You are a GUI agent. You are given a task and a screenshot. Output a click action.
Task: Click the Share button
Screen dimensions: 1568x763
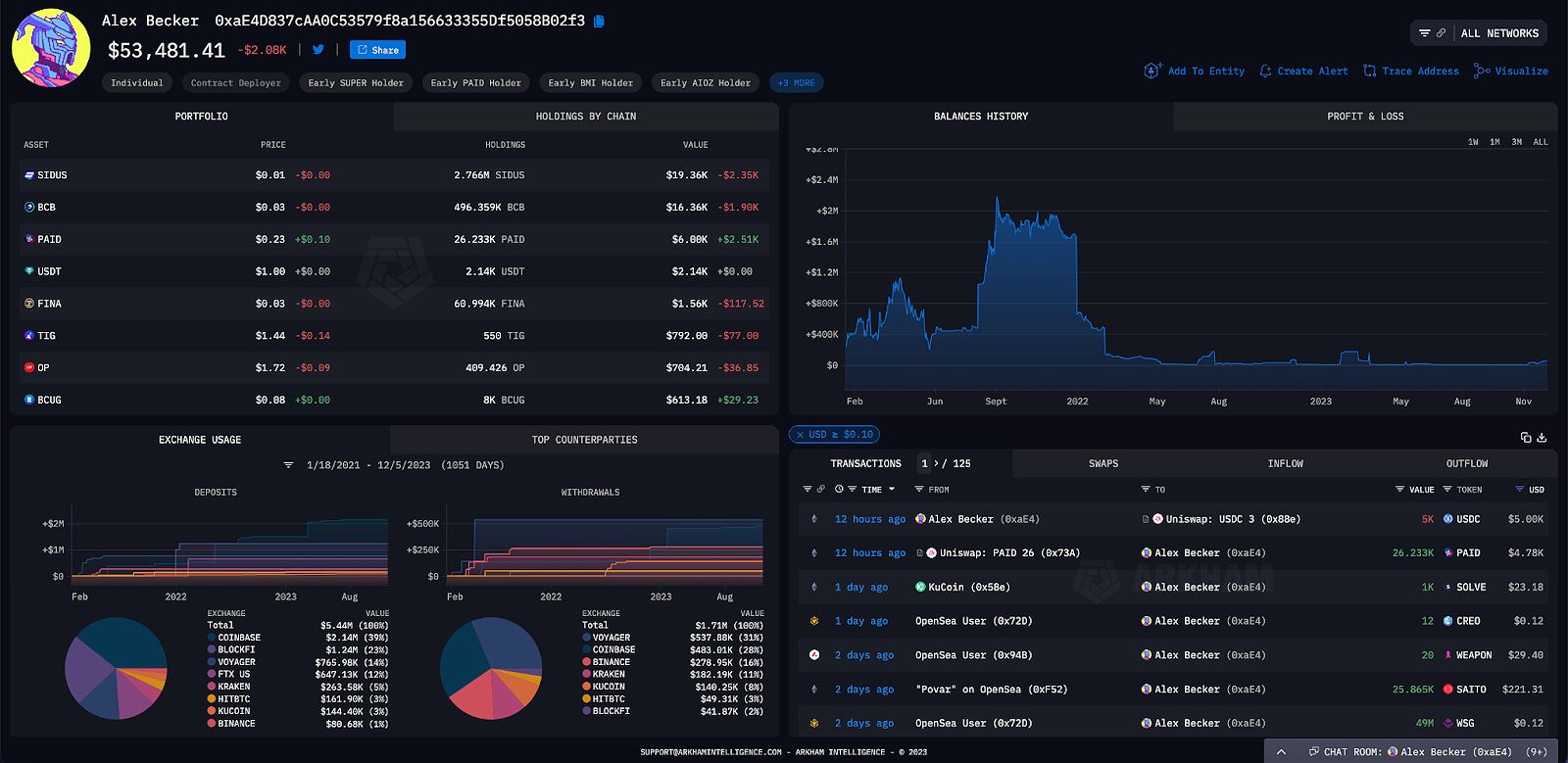(x=377, y=50)
